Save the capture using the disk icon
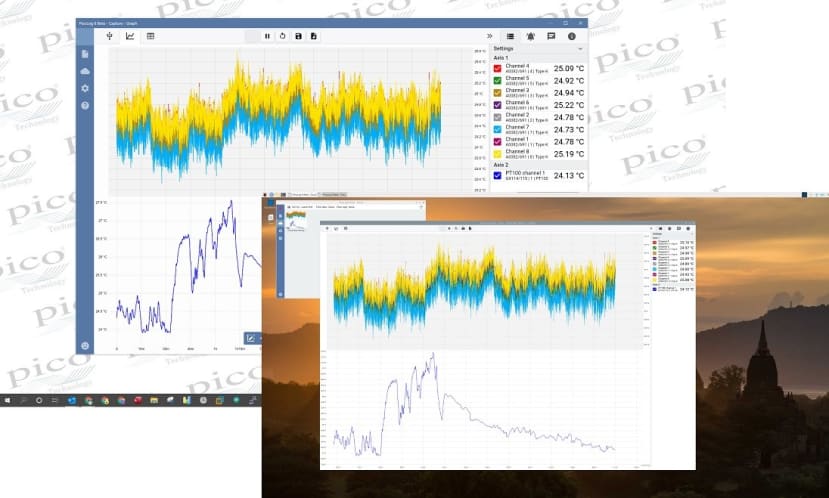 pyautogui.click(x=298, y=36)
